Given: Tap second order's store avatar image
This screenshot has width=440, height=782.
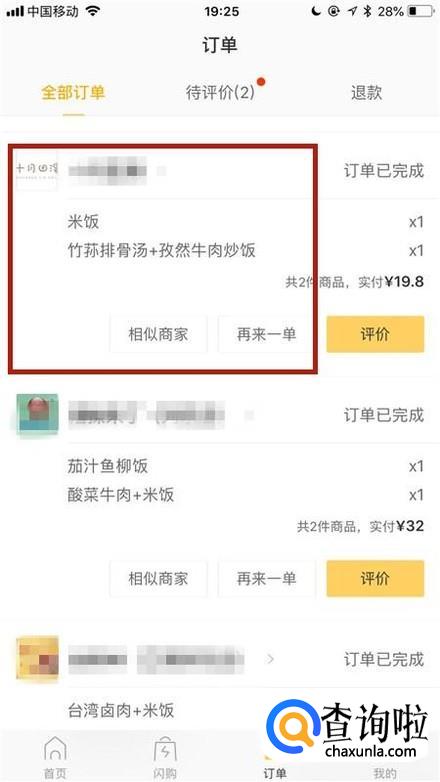Looking at the screenshot, I should (37, 414).
